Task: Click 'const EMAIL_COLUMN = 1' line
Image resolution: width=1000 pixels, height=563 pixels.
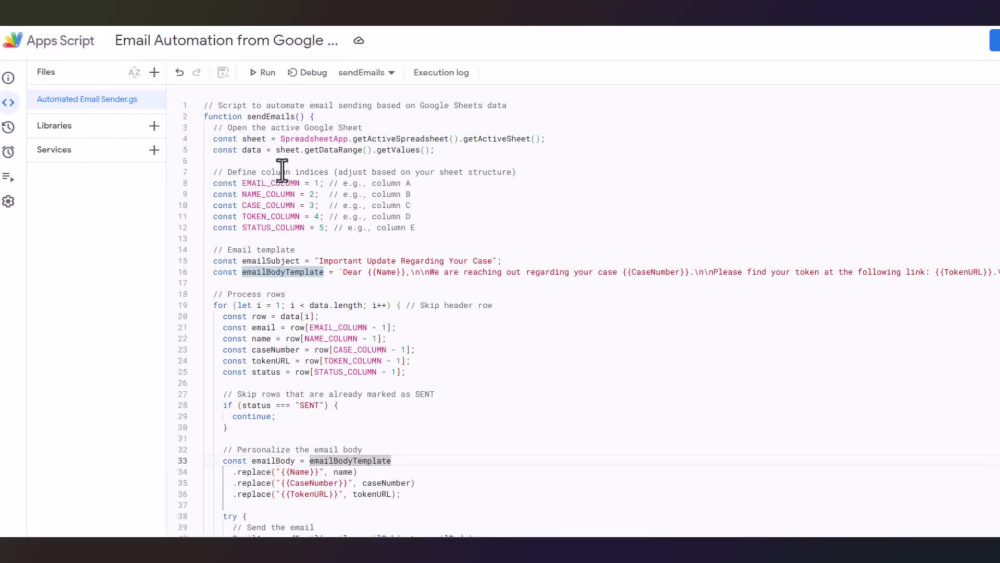Action: point(312,184)
